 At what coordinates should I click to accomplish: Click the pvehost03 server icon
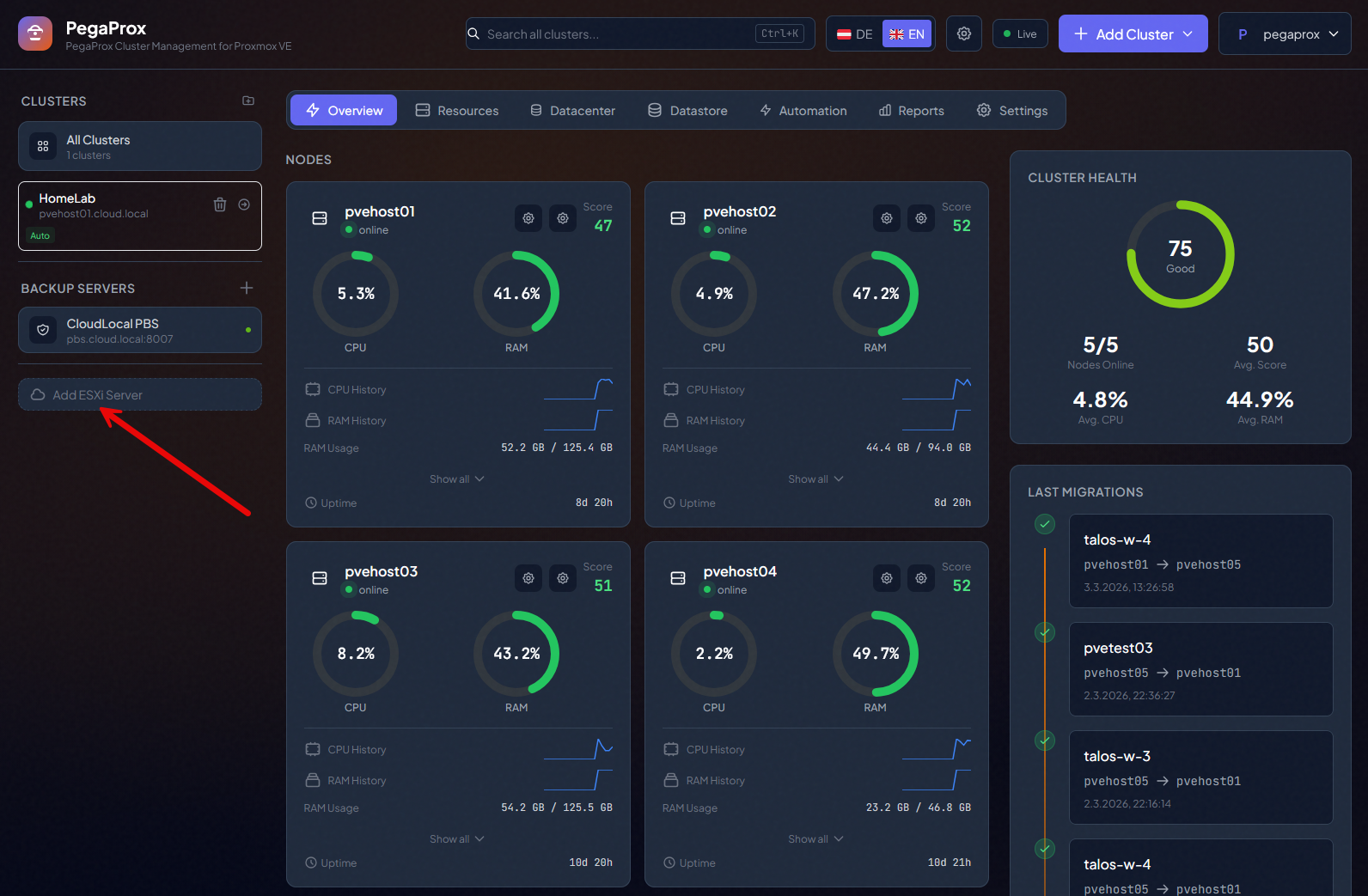[x=320, y=578]
